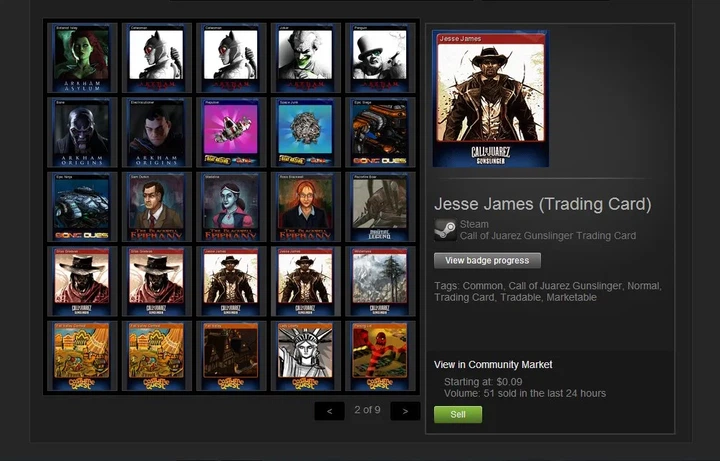Screen dimensions: 720x461
Task: Select the red monster Costume Quest card
Action: pos(380,356)
